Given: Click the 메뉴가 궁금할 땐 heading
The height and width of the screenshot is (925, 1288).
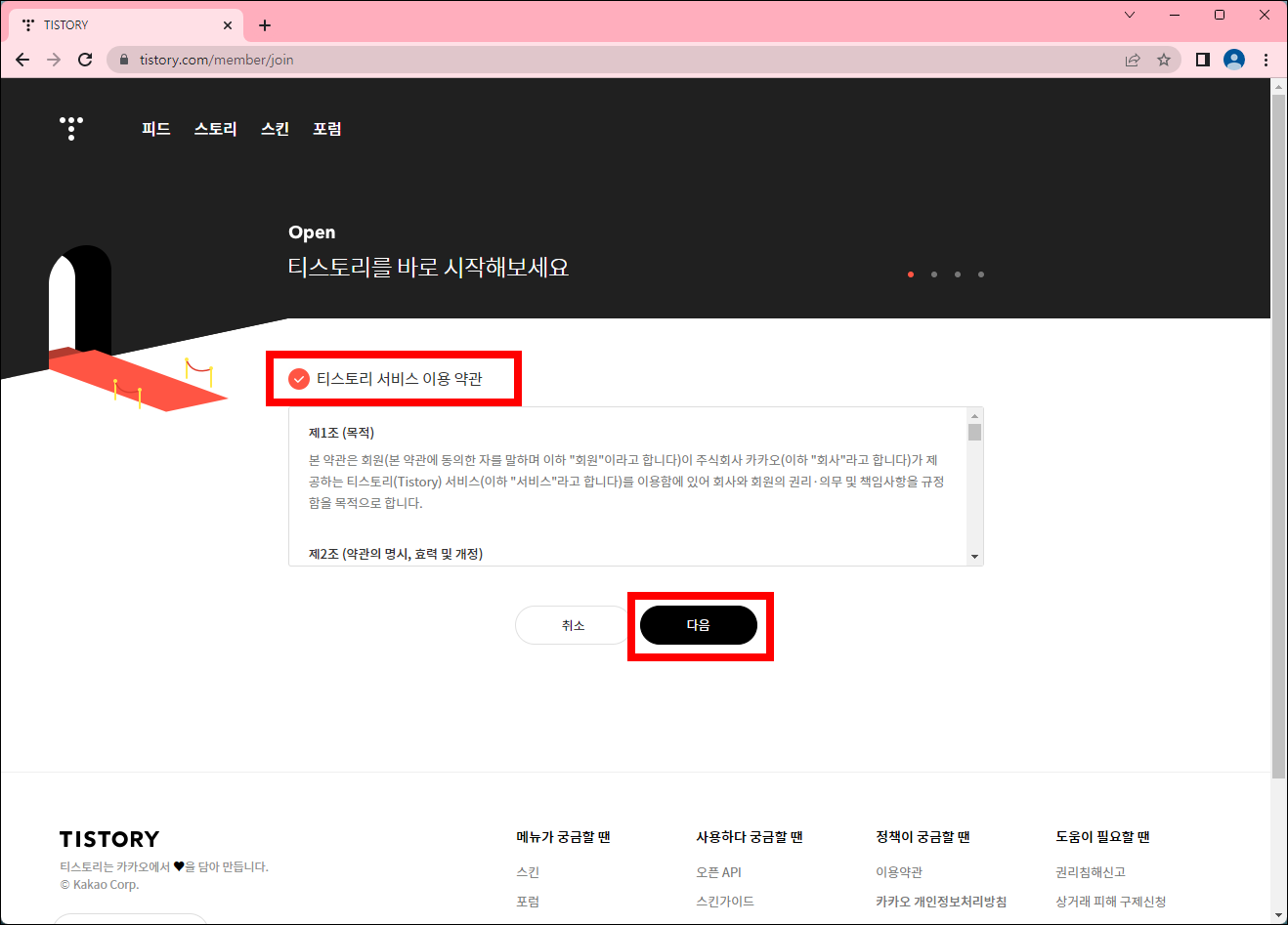Looking at the screenshot, I should pyautogui.click(x=563, y=837).
